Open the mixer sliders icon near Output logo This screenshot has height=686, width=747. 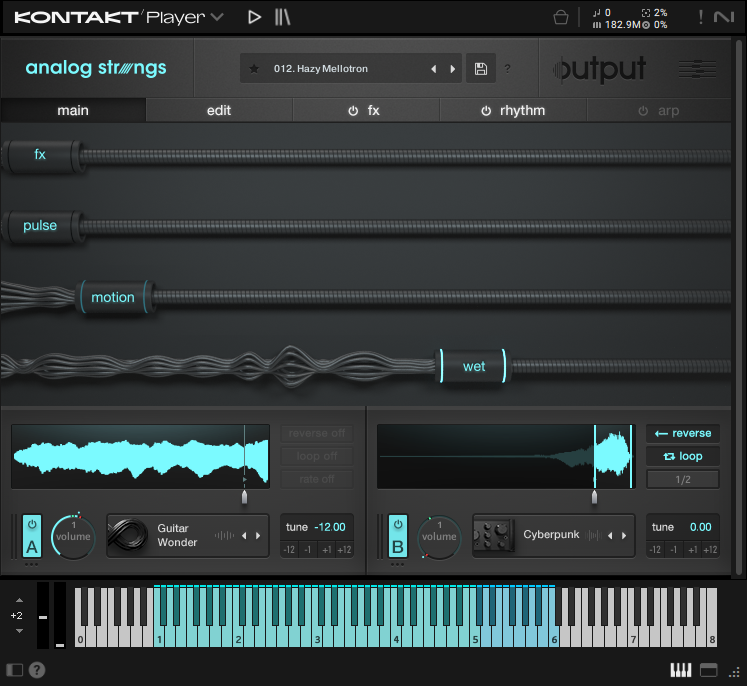click(x=697, y=69)
